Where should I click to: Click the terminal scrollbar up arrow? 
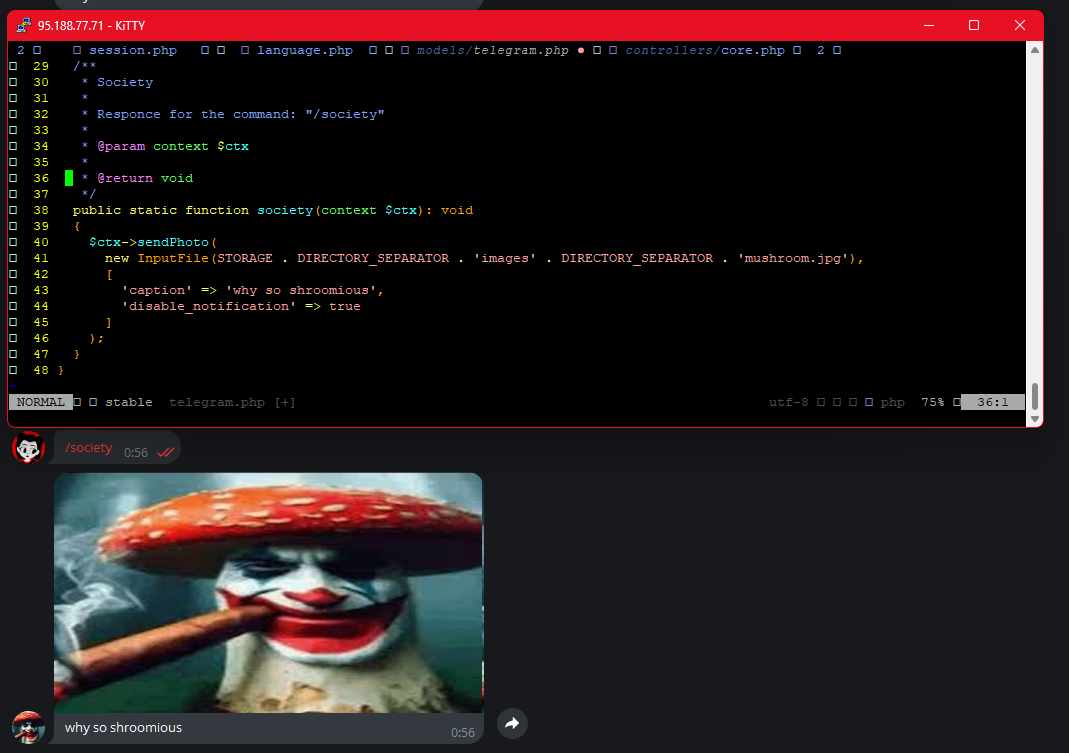click(x=1035, y=50)
